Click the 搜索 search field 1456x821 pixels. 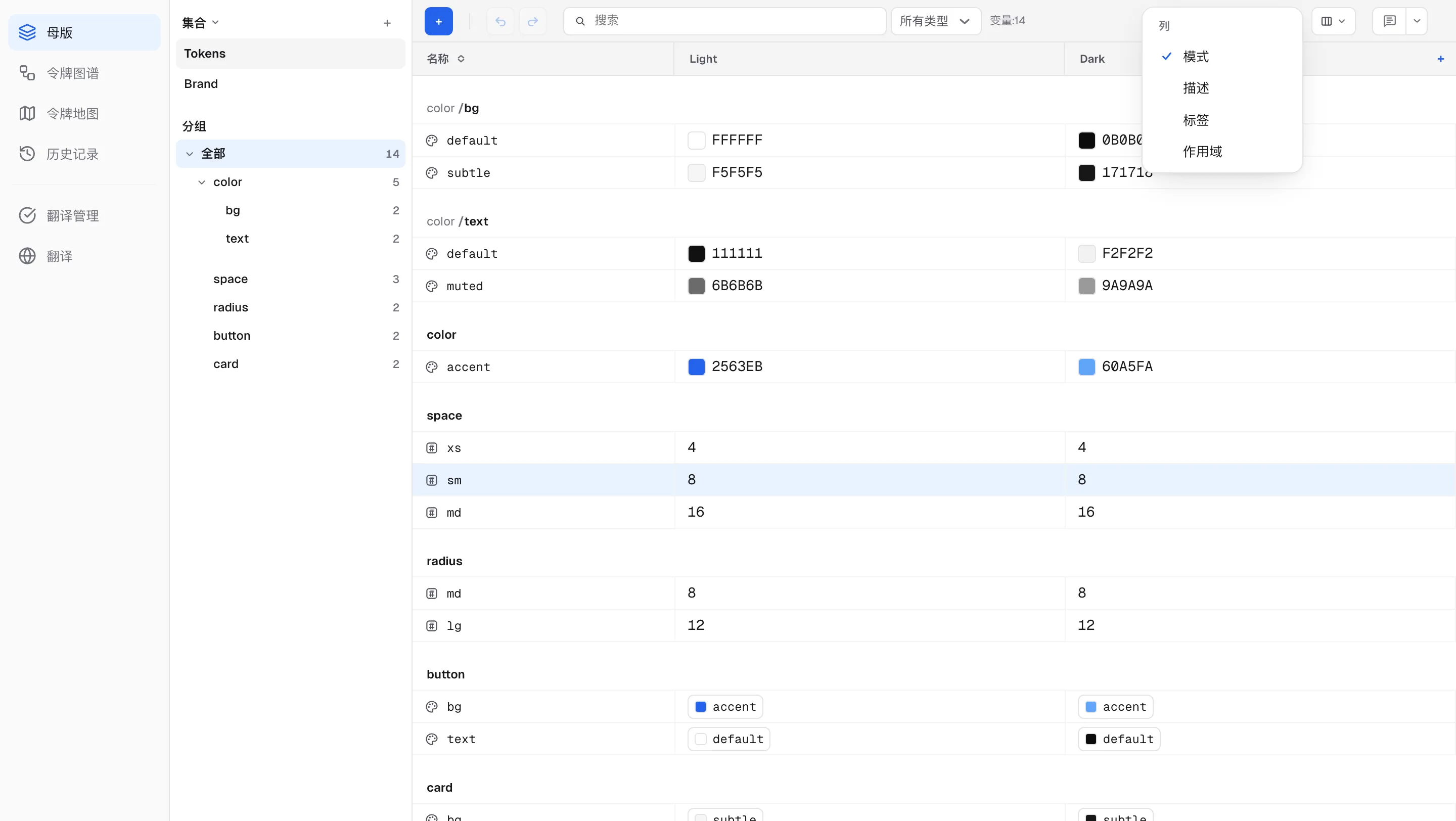coord(724,21)
